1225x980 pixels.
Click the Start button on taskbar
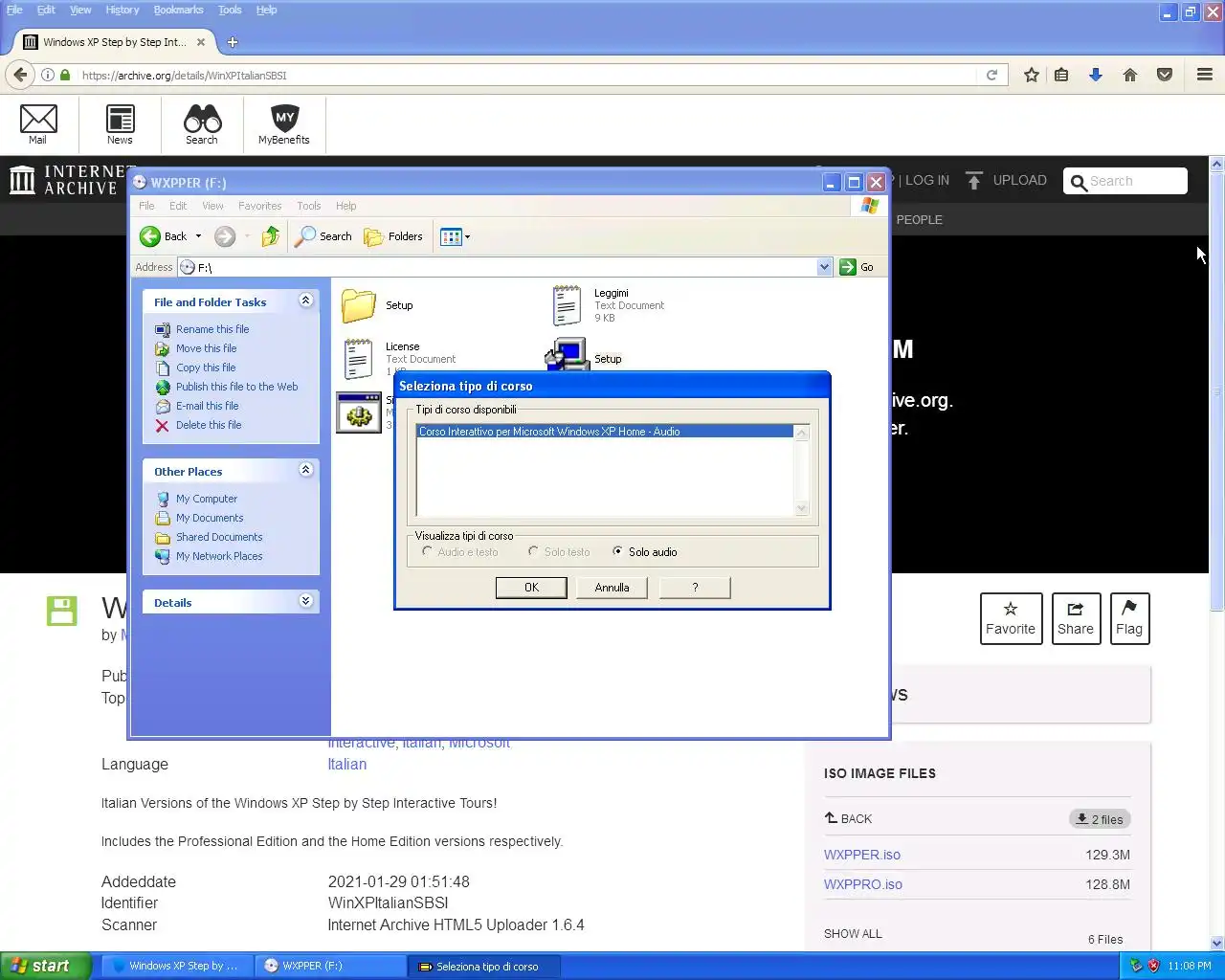click(x=46, y=966)
